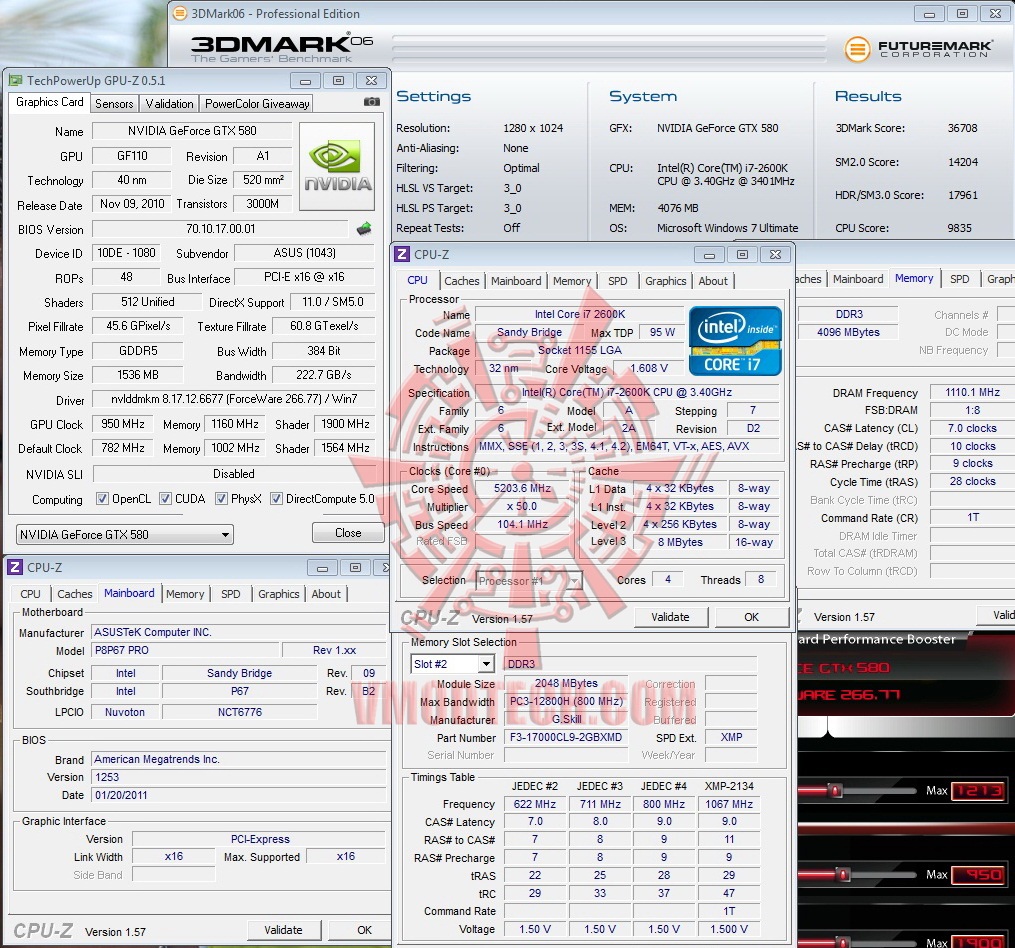
Task: Click the GPU Clock value 950 MHz
Action: click(122, 424)
